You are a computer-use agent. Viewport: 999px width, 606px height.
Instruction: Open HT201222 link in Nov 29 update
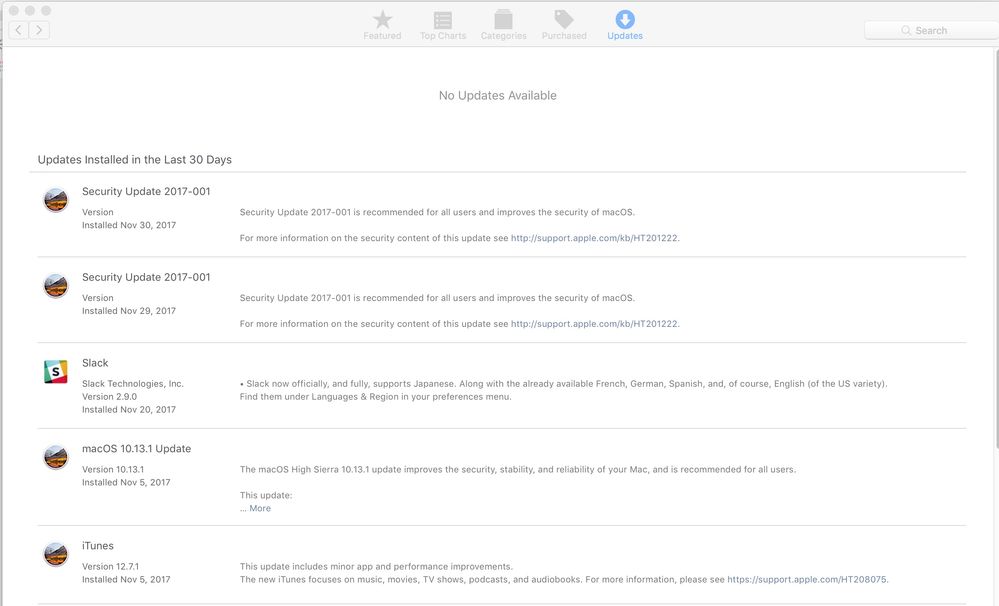pyautogui.click(x=594, y=324)
